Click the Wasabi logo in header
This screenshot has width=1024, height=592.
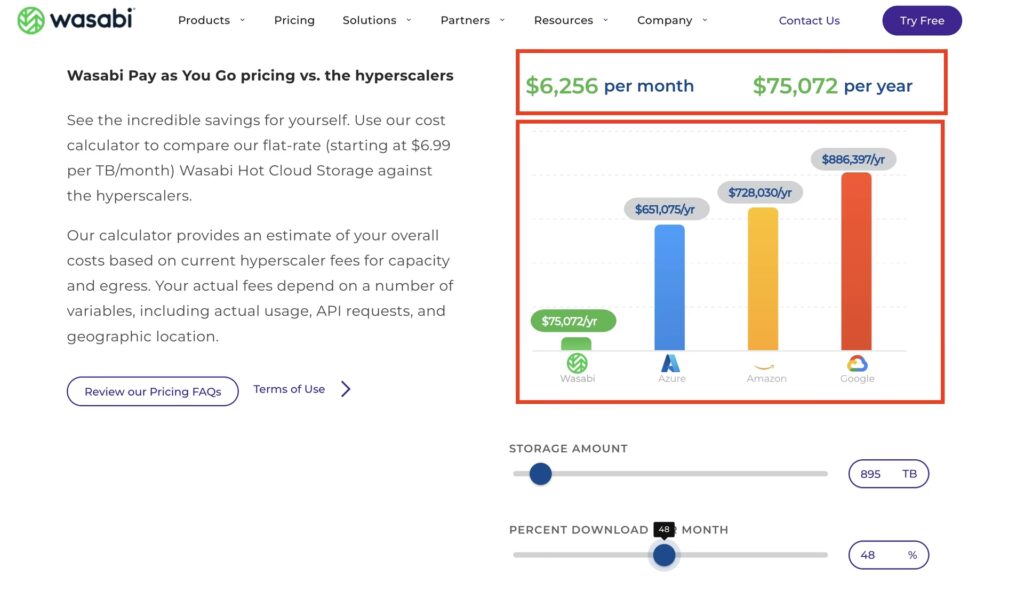(76, 20)
